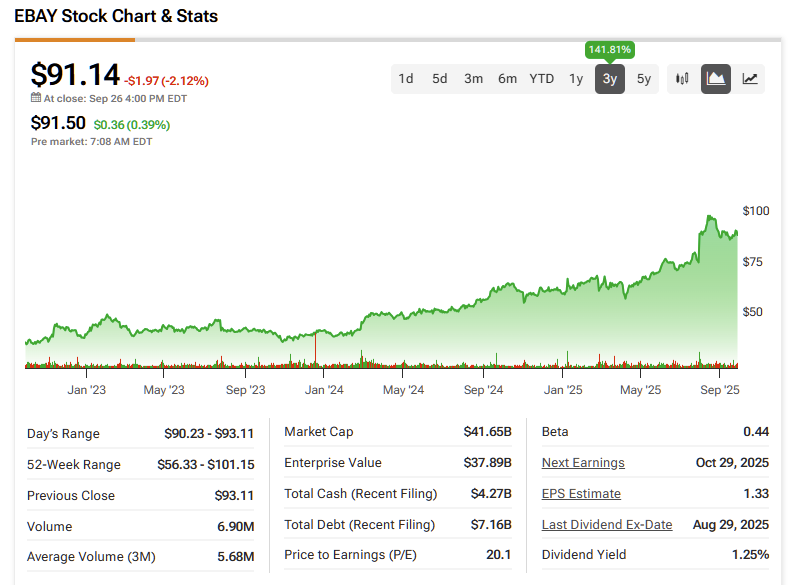Click the EBAY Stock Chart & Stats heading

pyautogui.click(x=116, y=16)
